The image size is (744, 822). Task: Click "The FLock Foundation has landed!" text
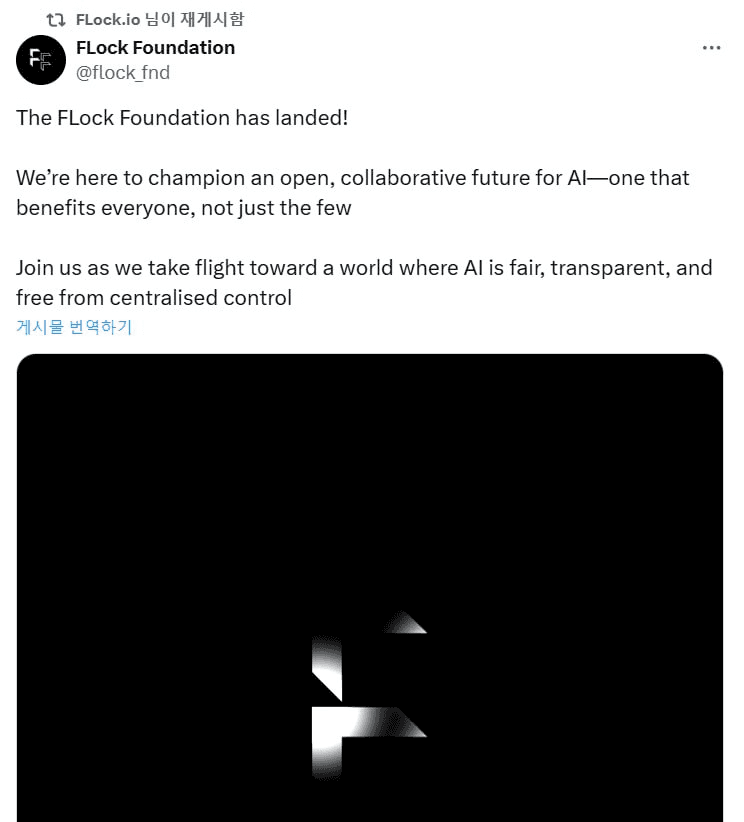pyautogui.click(x=182, y=117)
